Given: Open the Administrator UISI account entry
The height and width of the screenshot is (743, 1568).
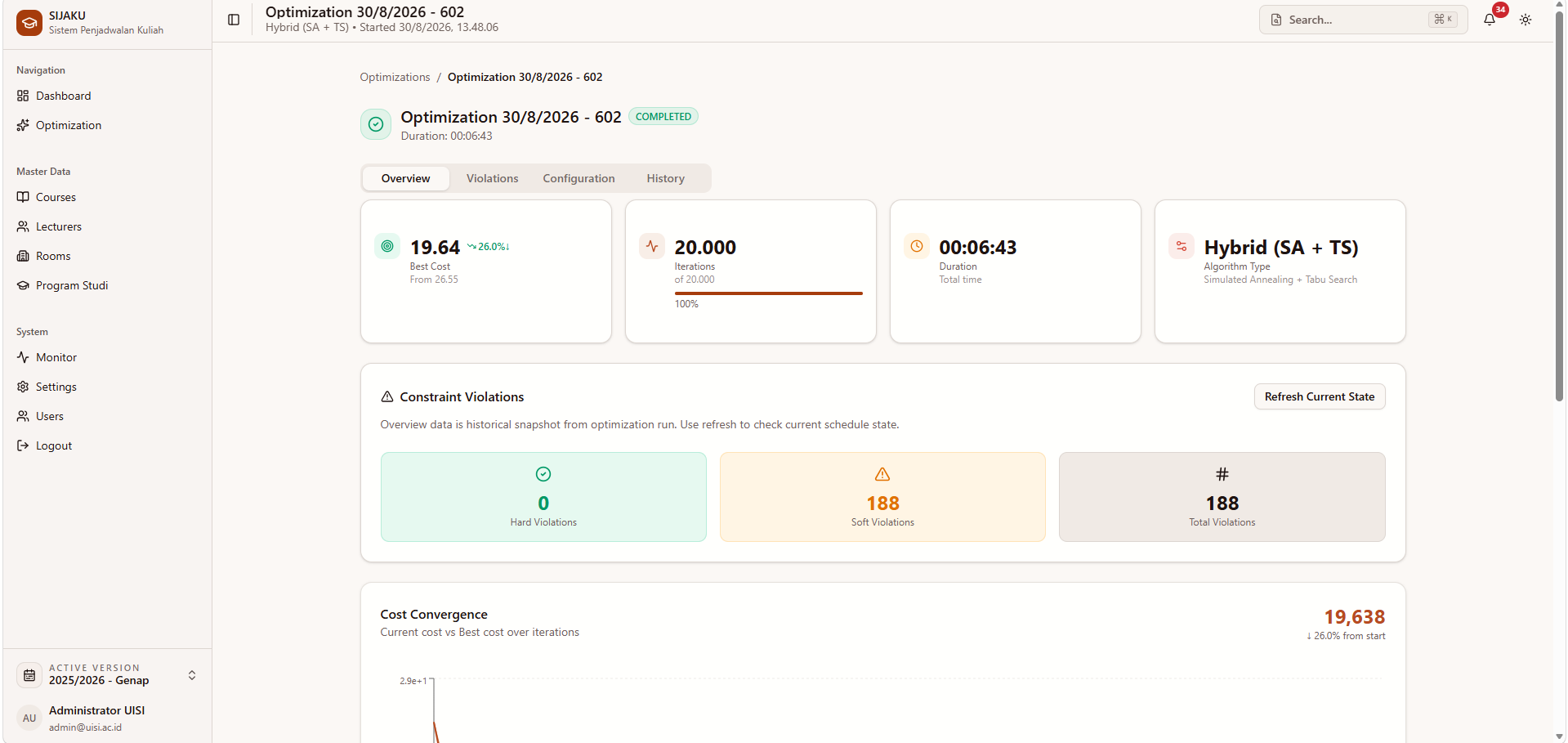Looking at the screenshot, I should [107, 718].
